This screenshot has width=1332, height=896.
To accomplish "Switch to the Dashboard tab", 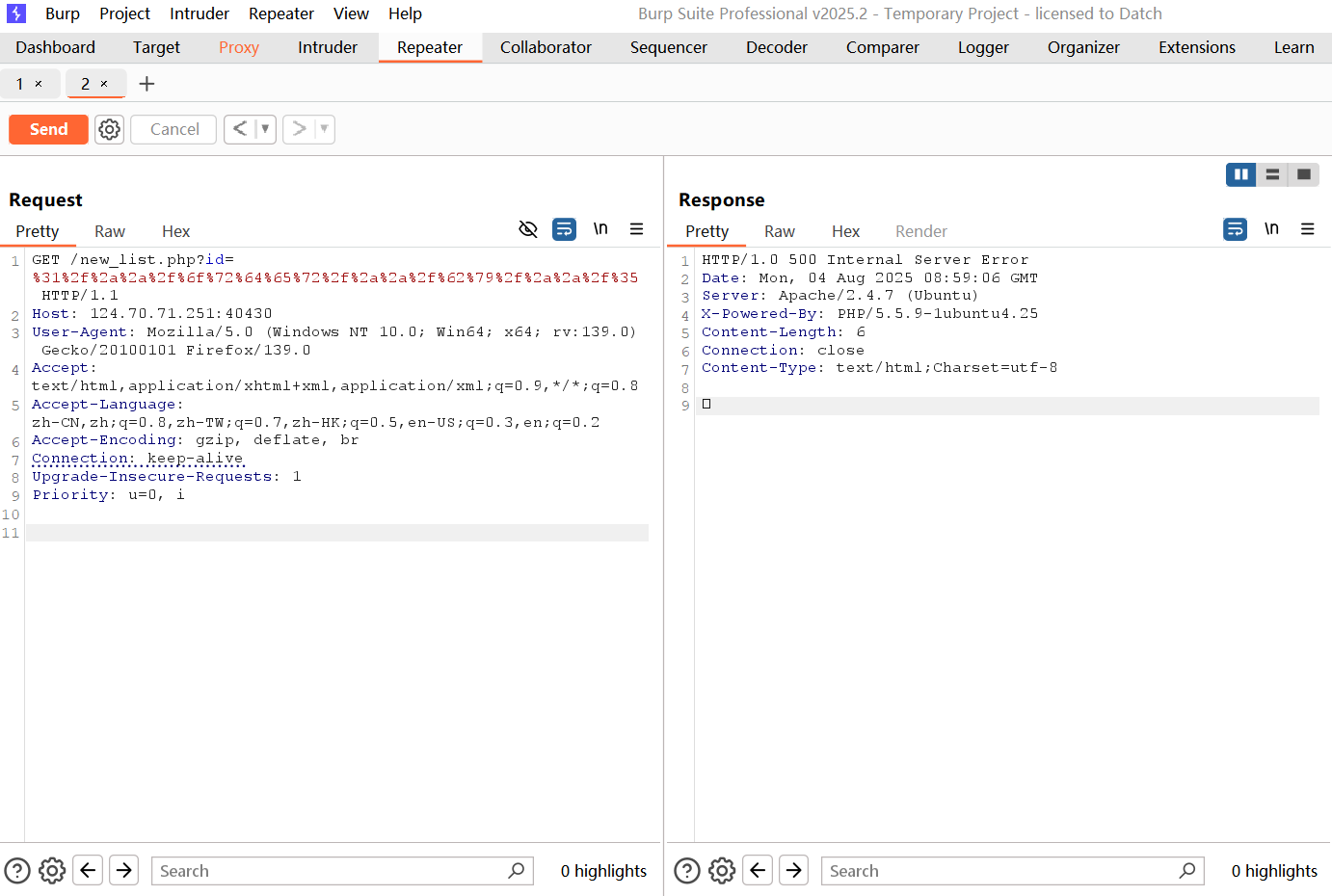I will coord(56,47).
